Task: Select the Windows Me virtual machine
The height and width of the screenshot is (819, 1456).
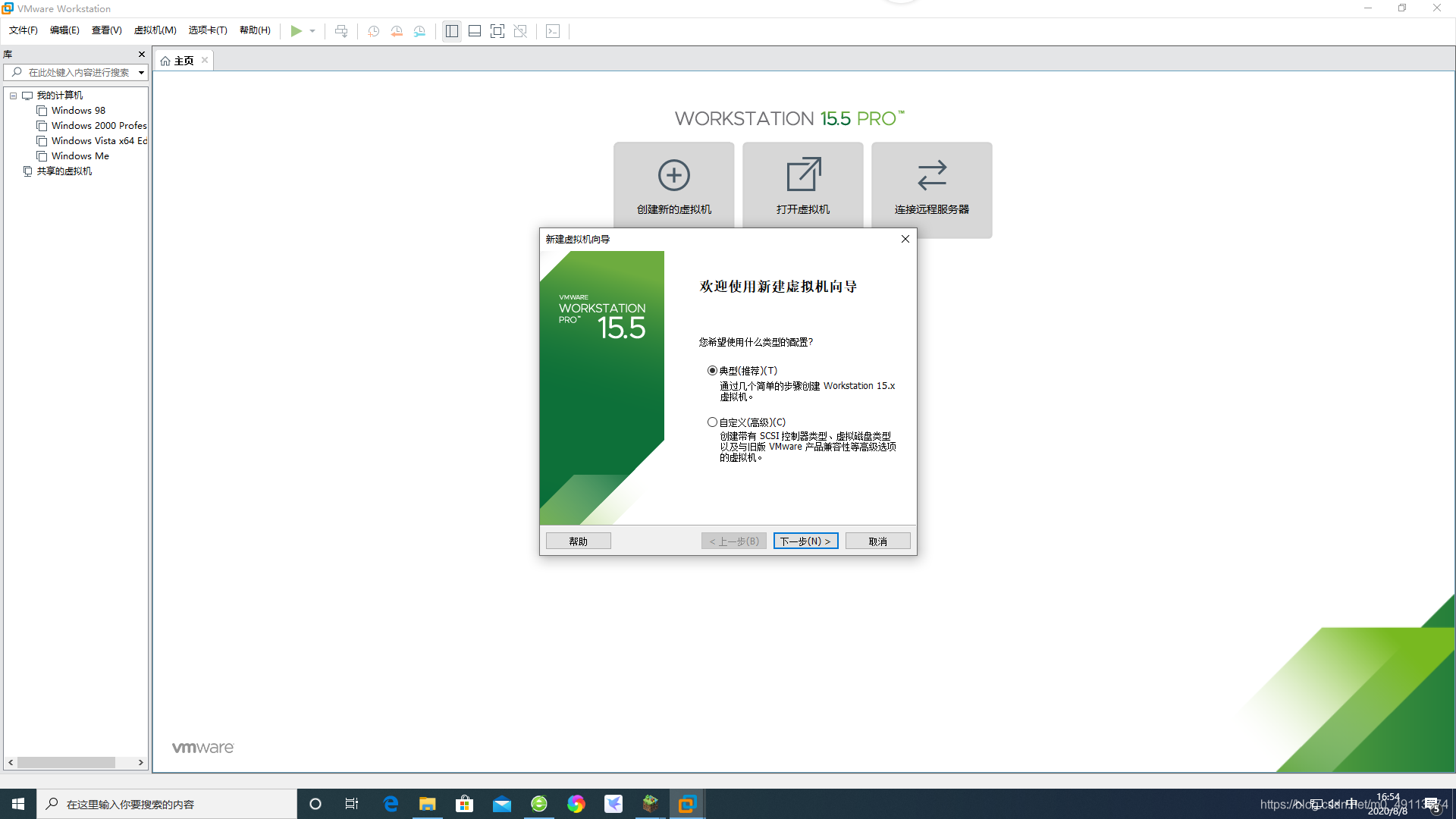Action: (x=80, y=156)
